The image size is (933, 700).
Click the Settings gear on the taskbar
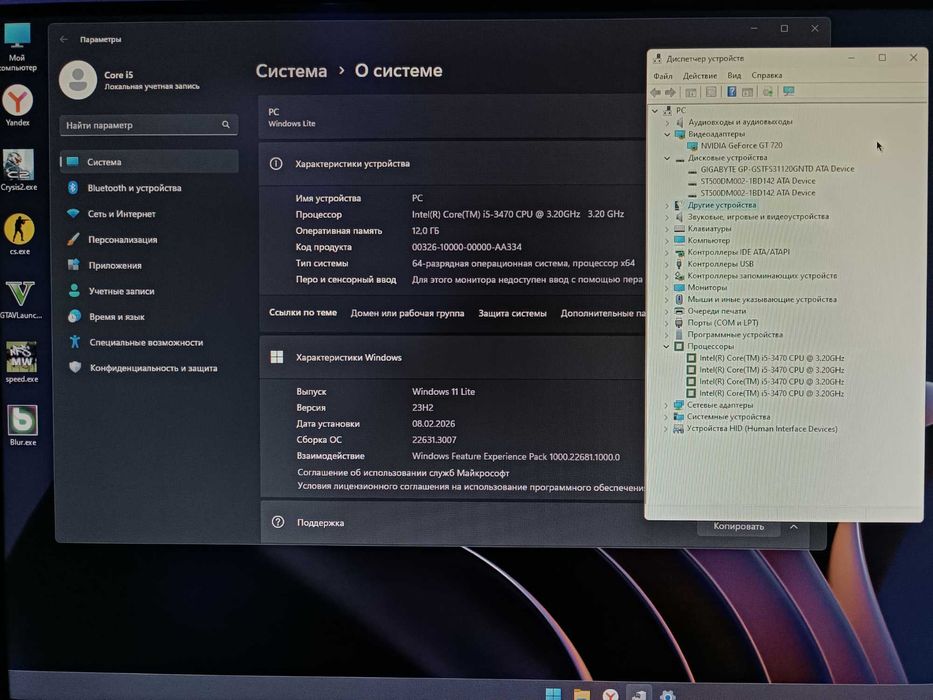pyautogui.click(x=668, y=695)
